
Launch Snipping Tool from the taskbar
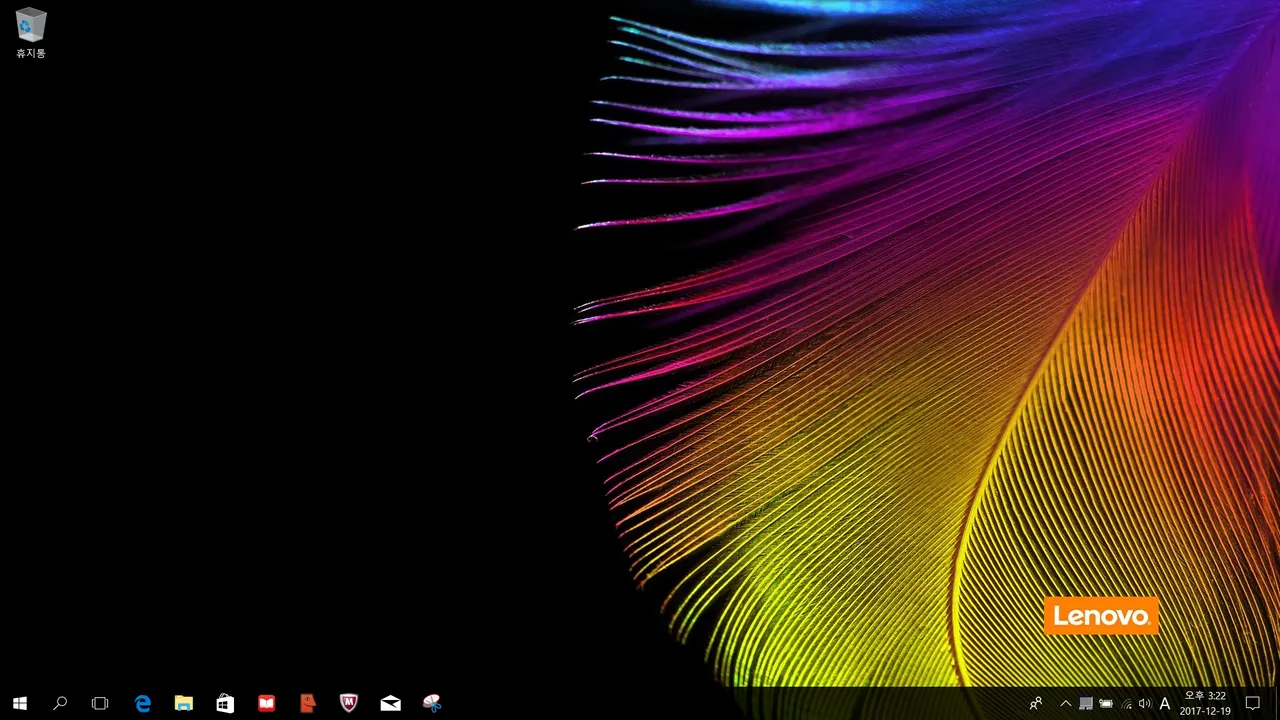coord(432,703)
